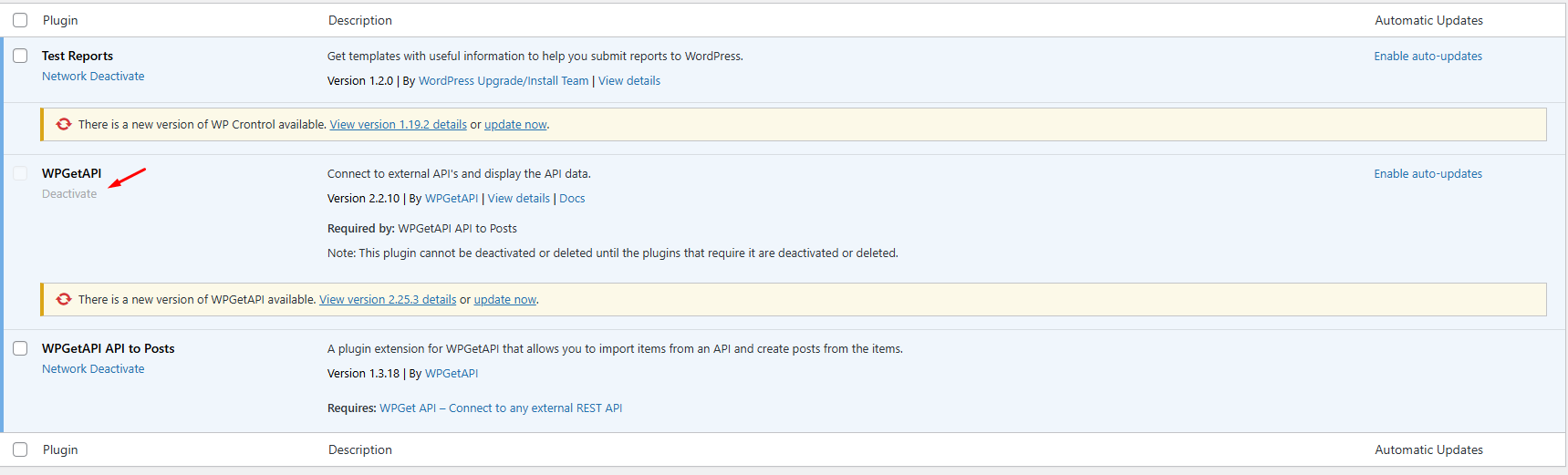The image size is (1568, 475).
Task: Enable auto-updates for WPGetAPI
Action: pyautogui.click(x=1428, y=174)
